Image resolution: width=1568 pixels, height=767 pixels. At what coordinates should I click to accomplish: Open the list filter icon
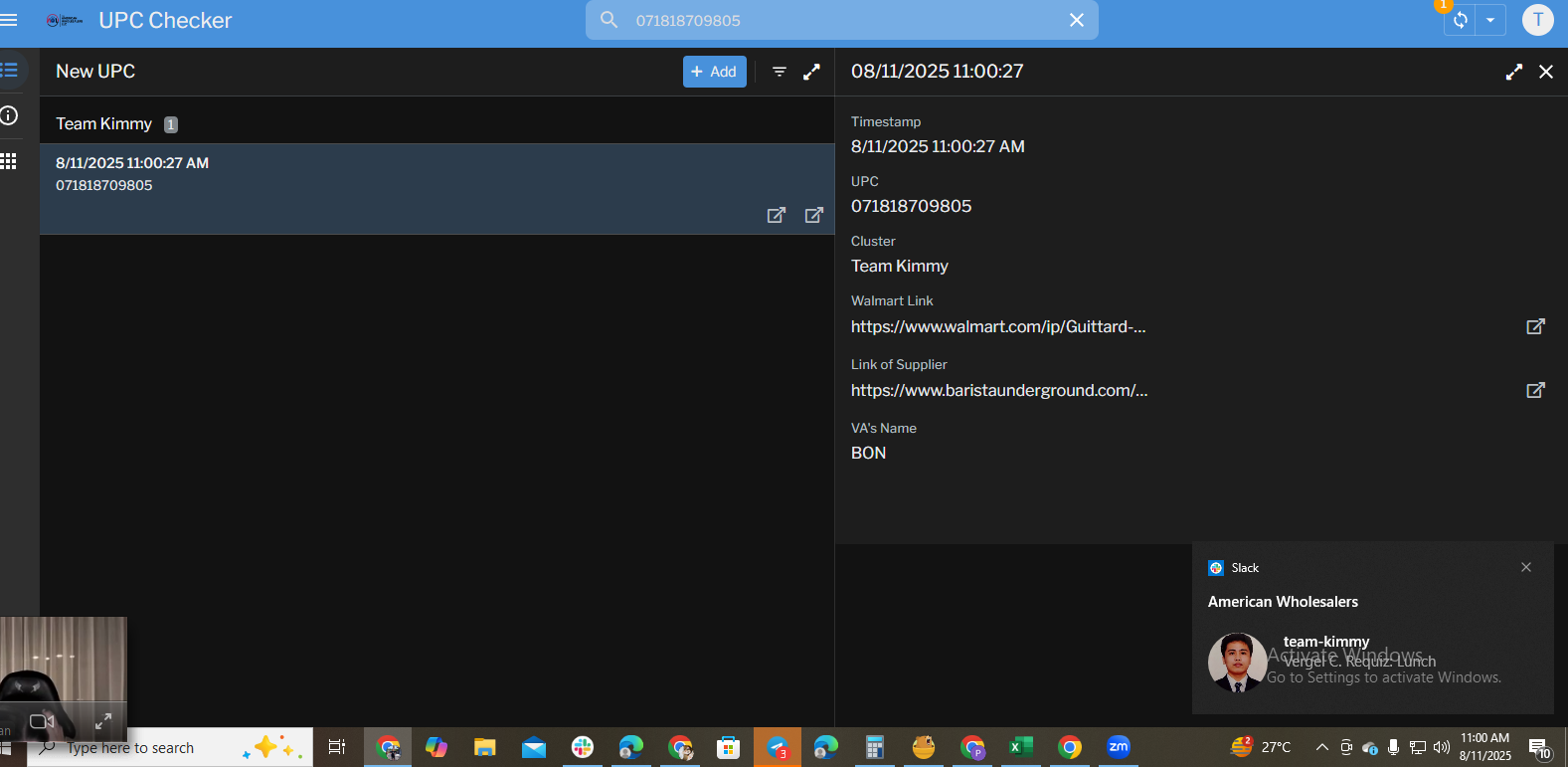point(780,72)
